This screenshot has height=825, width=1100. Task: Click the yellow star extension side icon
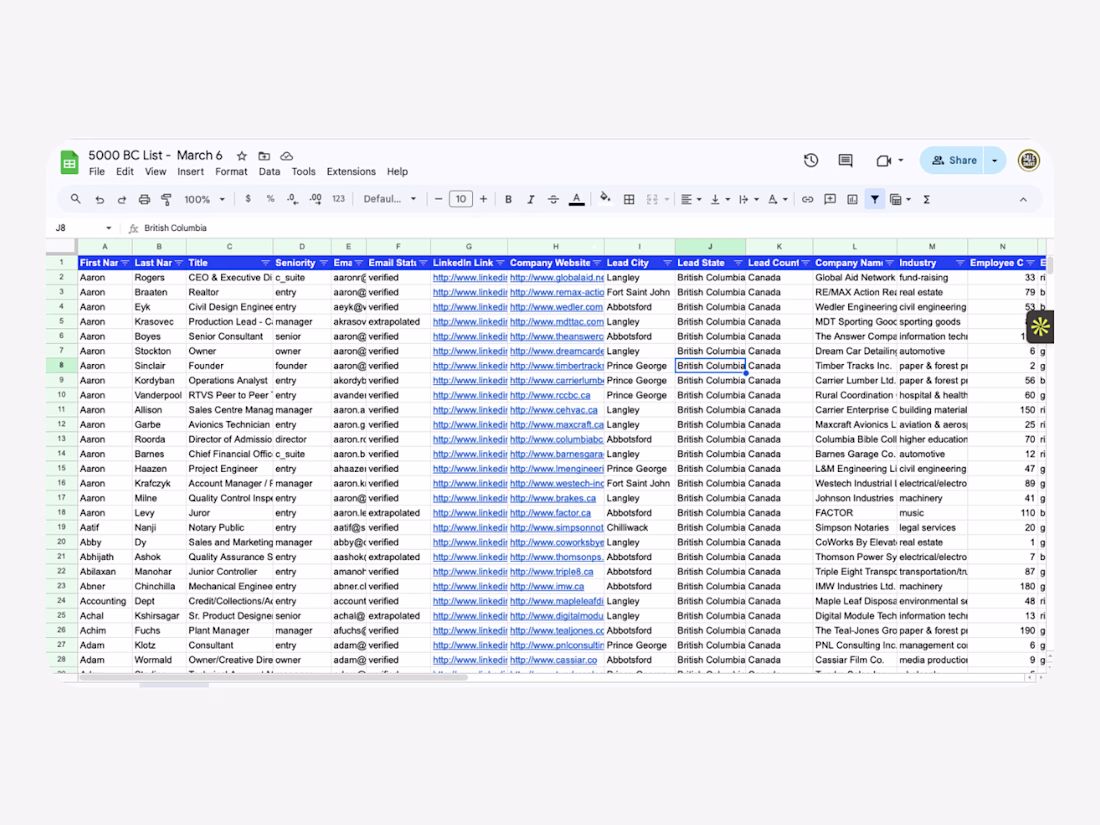point(1040,326)
